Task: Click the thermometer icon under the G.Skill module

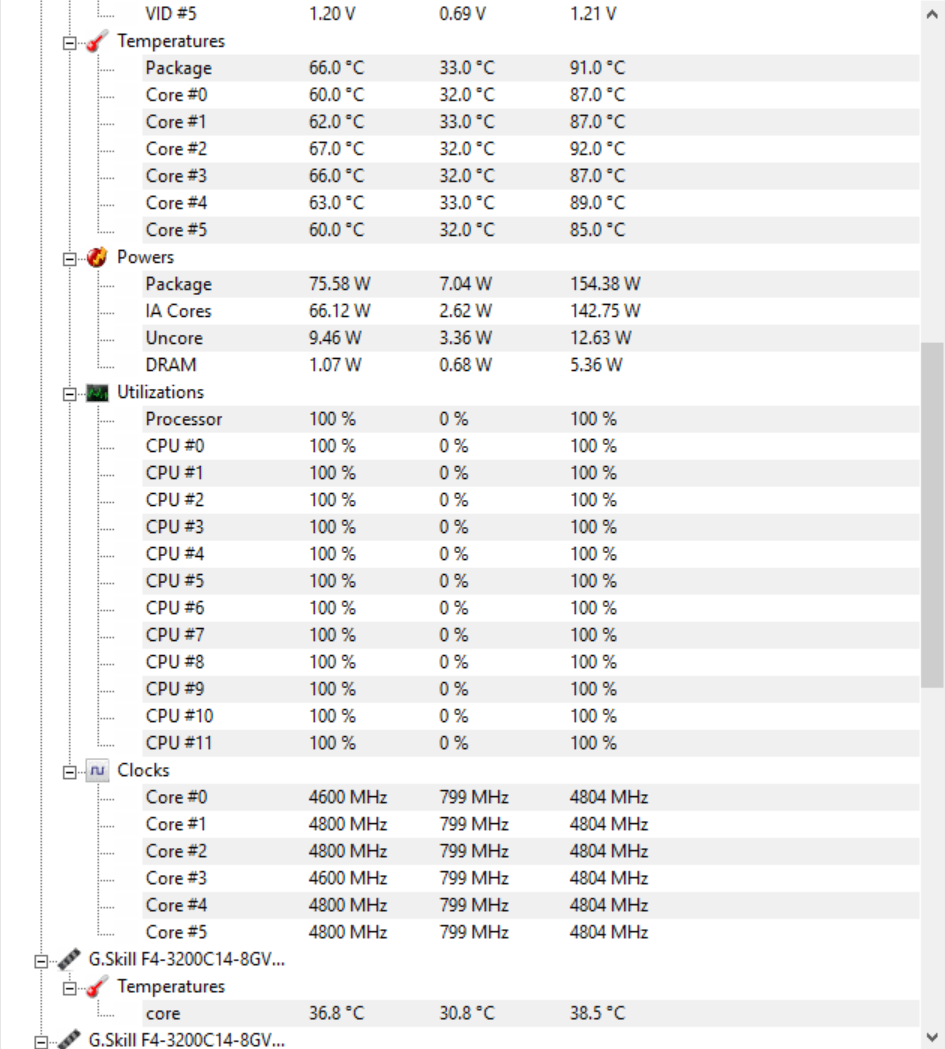Action: point(99,987)
